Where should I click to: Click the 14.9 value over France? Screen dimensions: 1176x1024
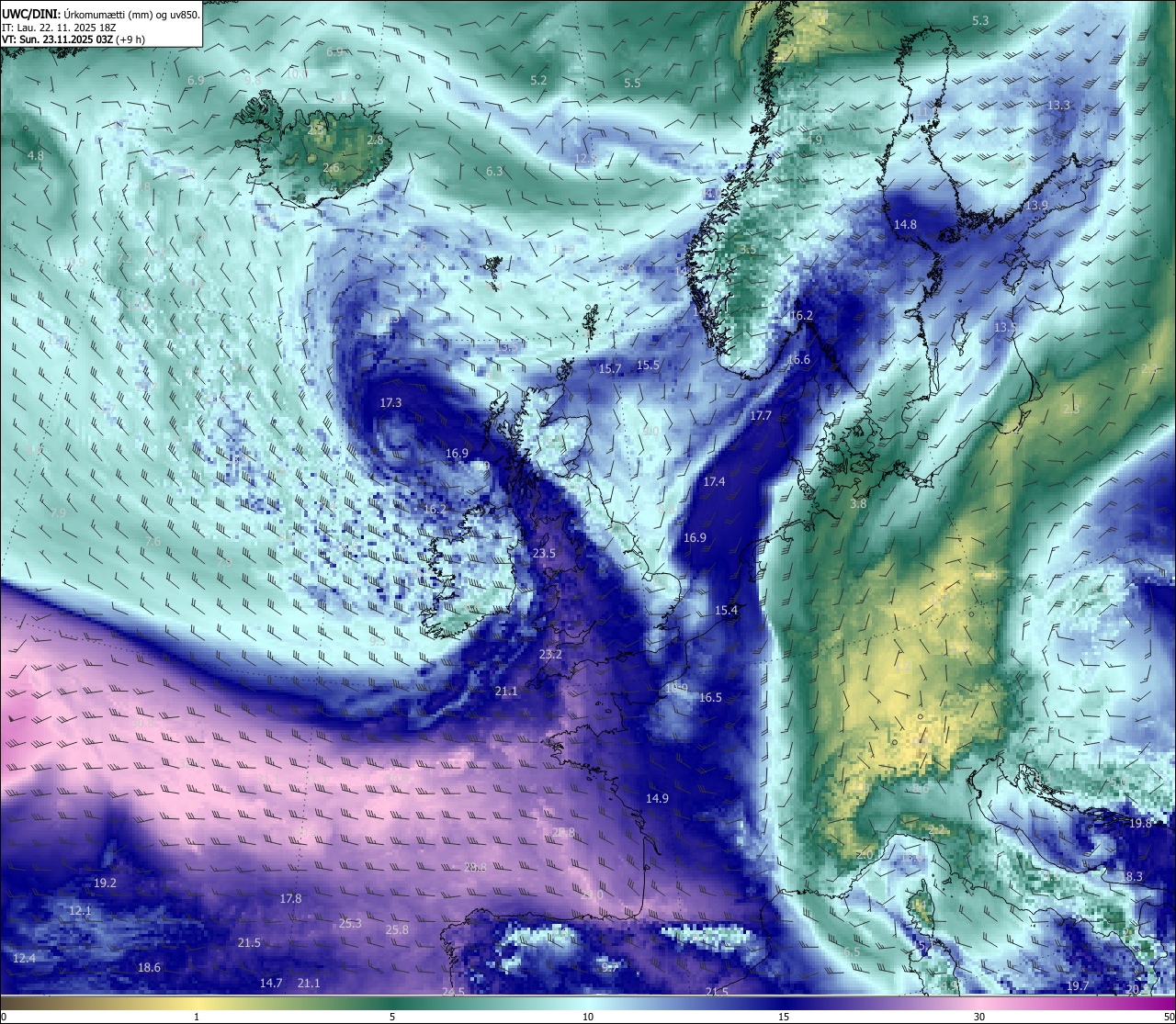pos(657,799)
